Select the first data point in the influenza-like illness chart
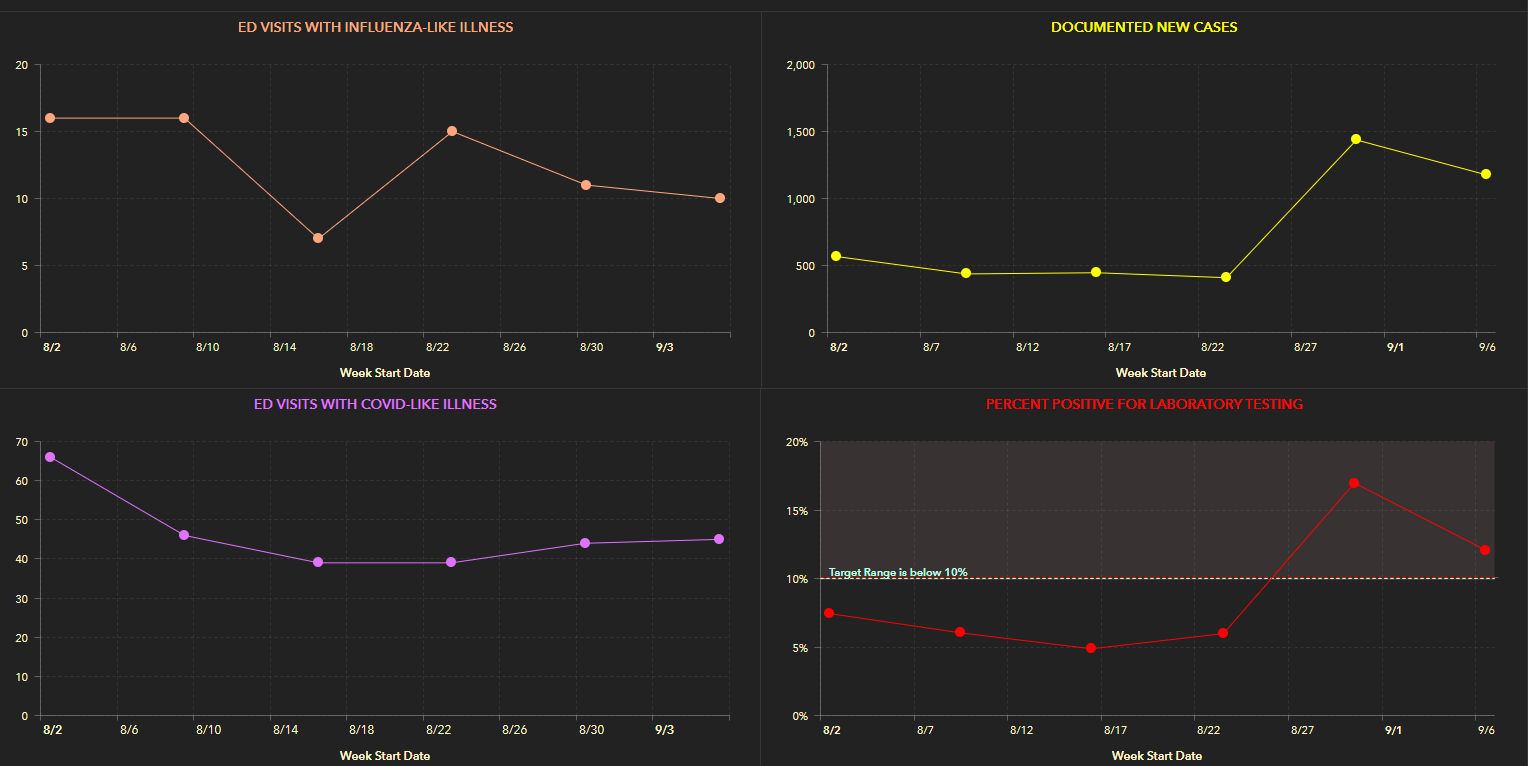This screenshot has height=766, width=1528. (x=50, y=118)
